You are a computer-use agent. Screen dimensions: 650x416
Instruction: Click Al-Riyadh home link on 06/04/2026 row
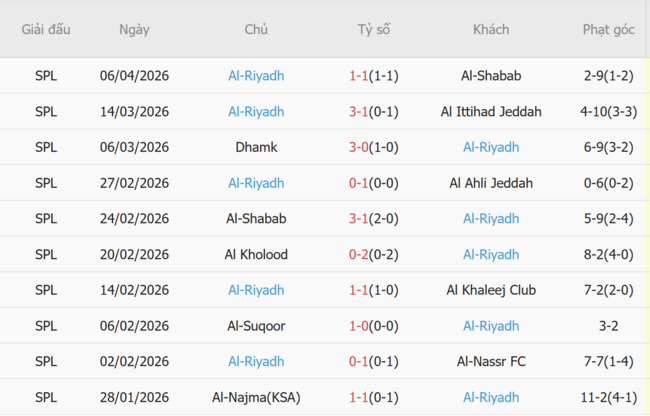point(256,76)
